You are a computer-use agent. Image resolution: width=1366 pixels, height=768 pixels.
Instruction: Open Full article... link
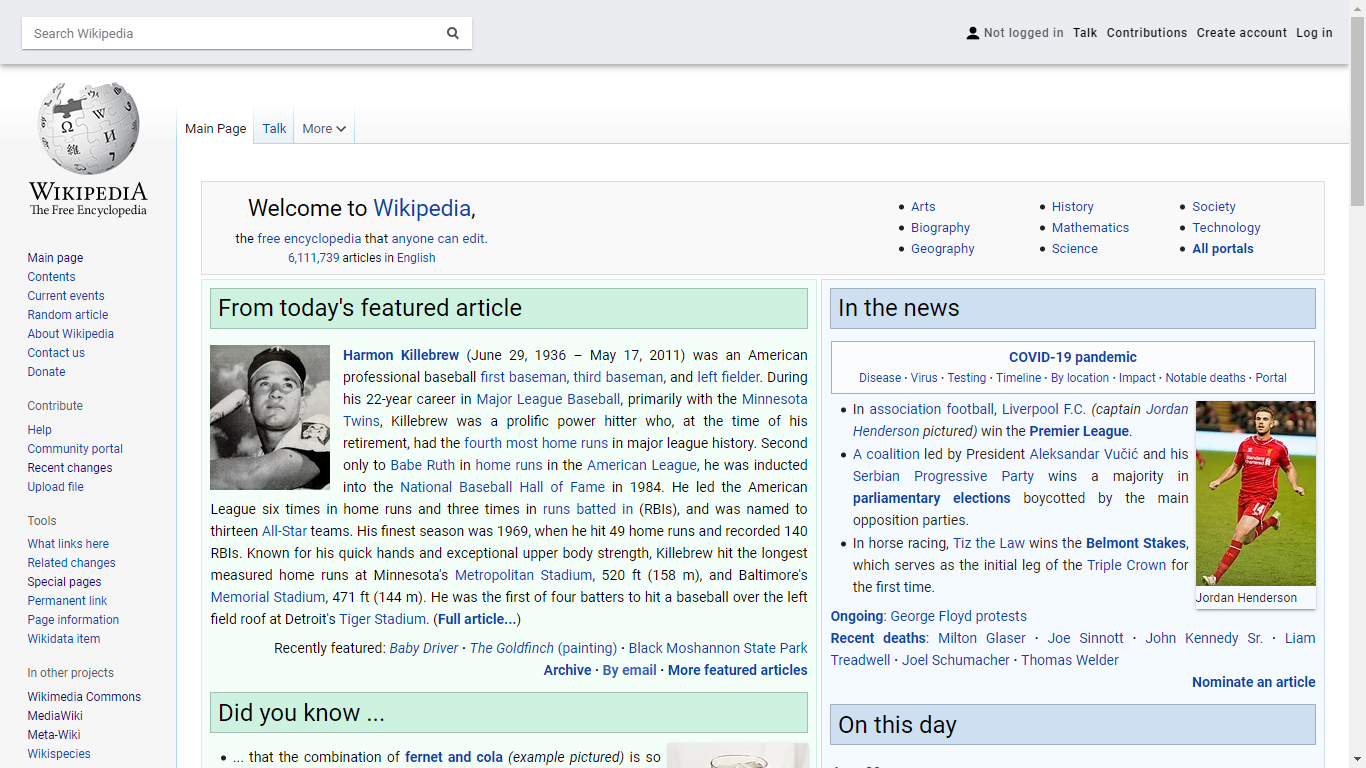[477, 619]
